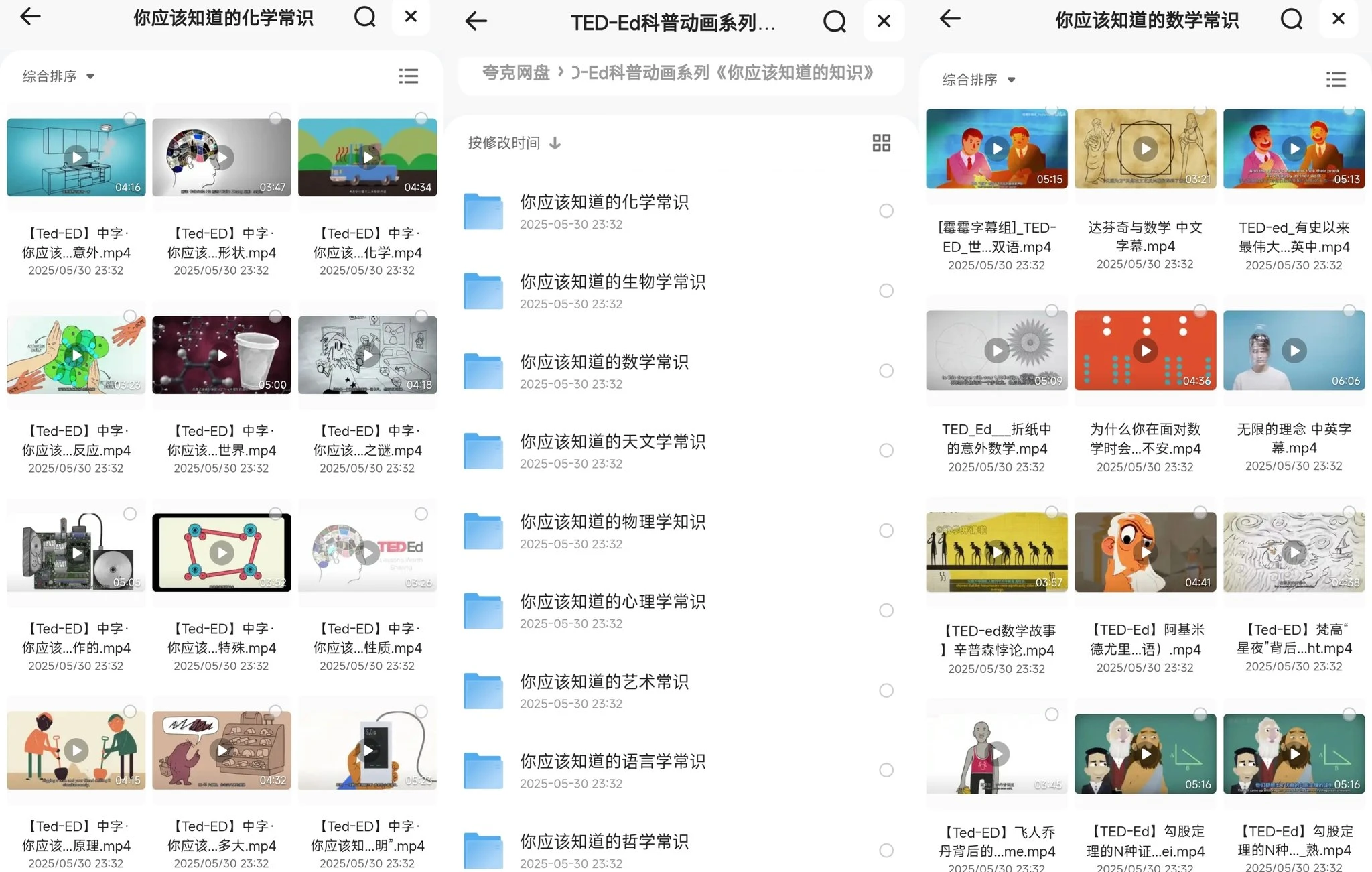Switch chemistry panel to list view
Viewport: 1372px width, 872px height.
click(409, 76)
